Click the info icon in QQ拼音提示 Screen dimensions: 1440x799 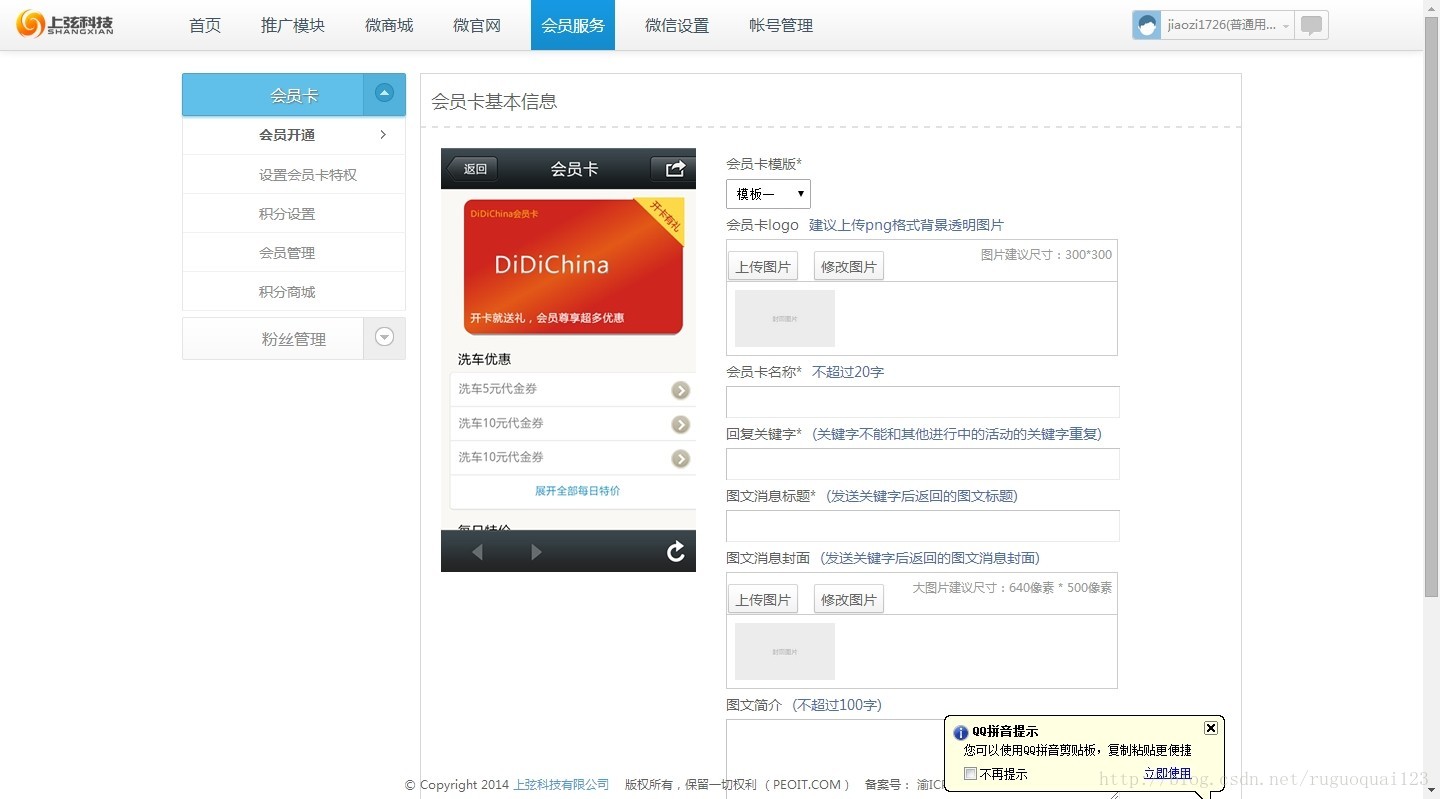(961, 732)
